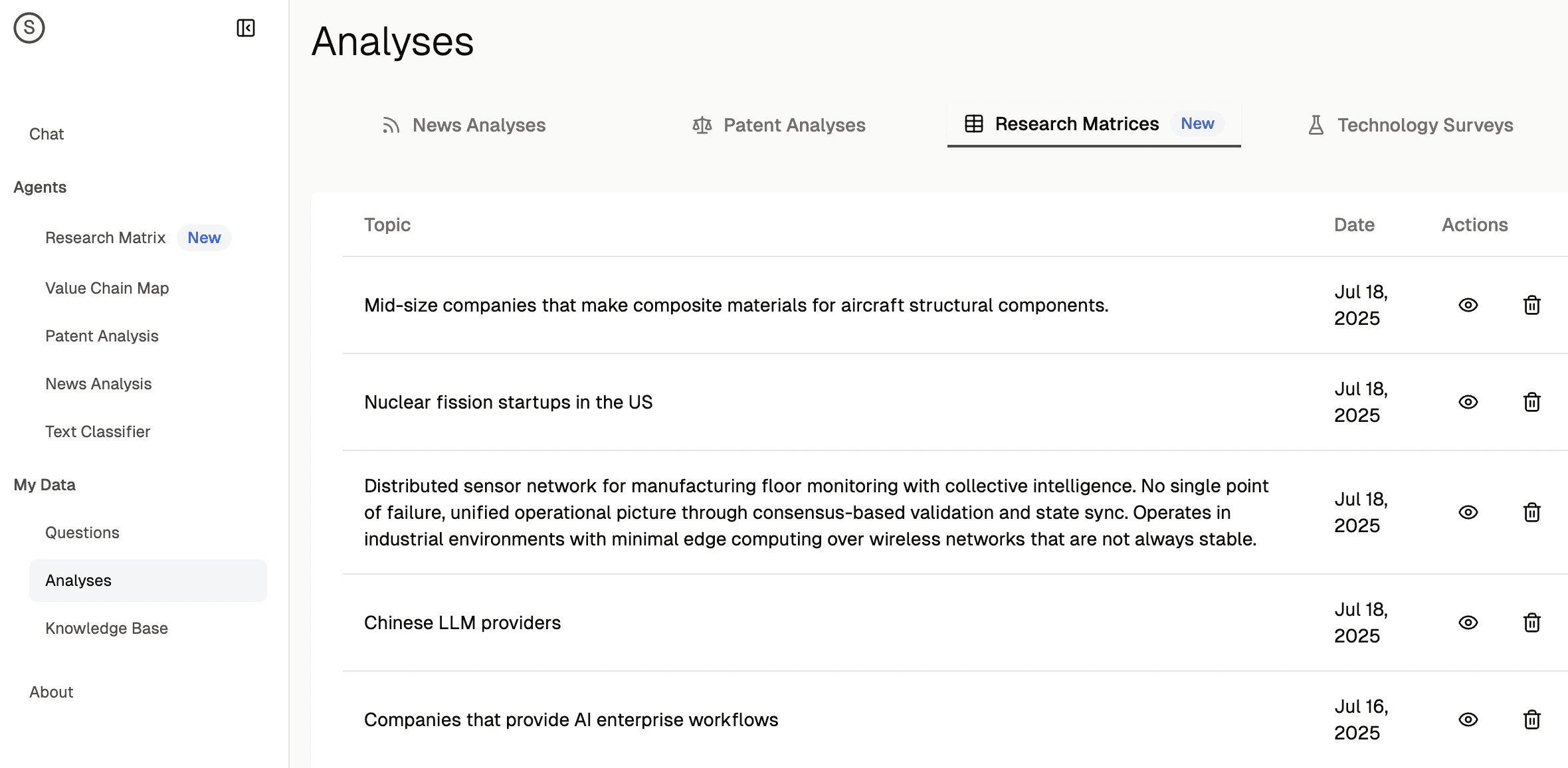Click the S logo icon

point(29,28)
